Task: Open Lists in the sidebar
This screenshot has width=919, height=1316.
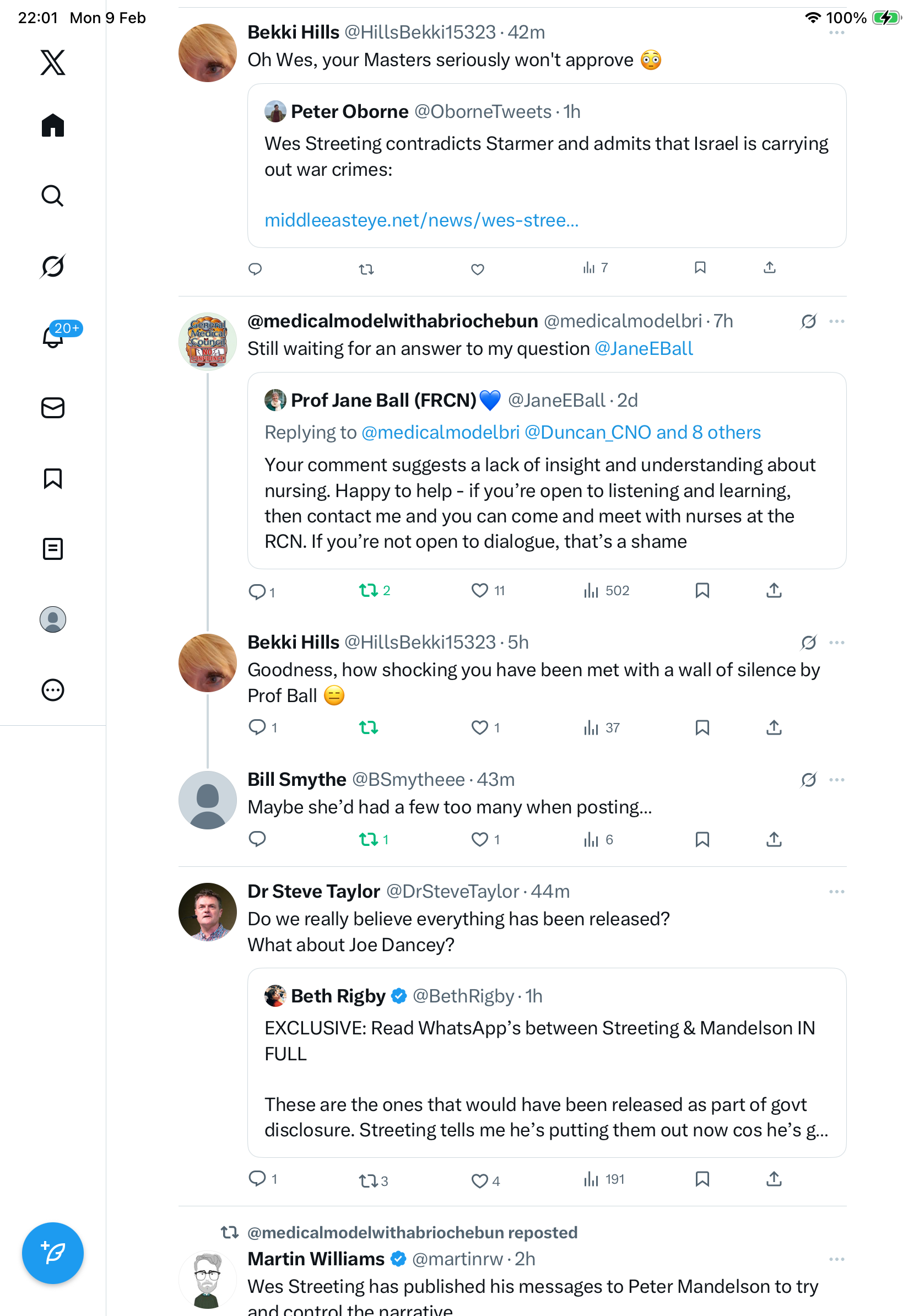Action: (x=53, y=549)
